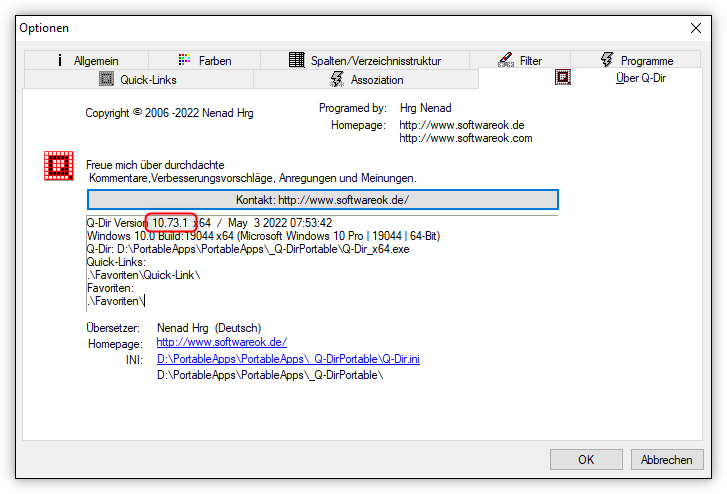This screenshot has width=727, height=494.
Task: Click the 'Favoriten:' line in info box
Action: [110, 288]
